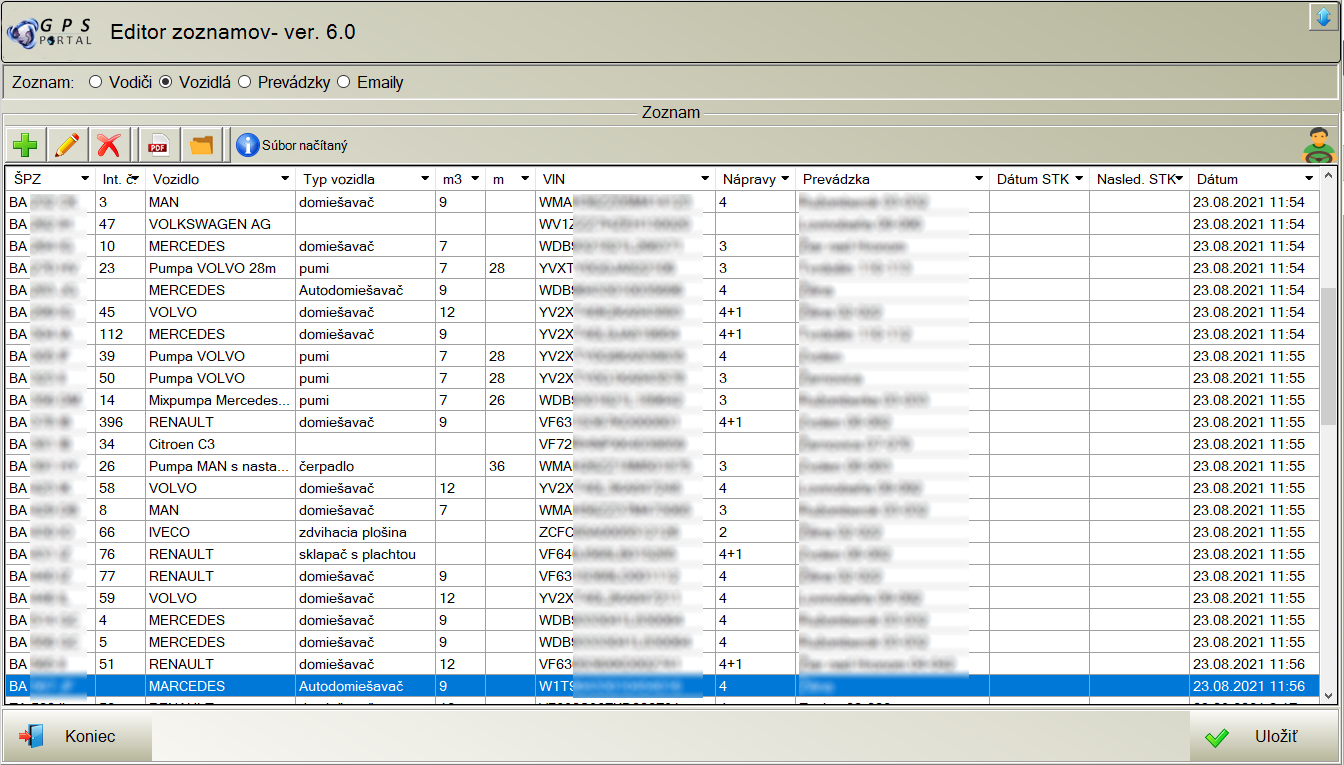Screen dimensions: 1344x765
Task: Click the MARCEDES cell in highlighted row
Action: point(219,686)
